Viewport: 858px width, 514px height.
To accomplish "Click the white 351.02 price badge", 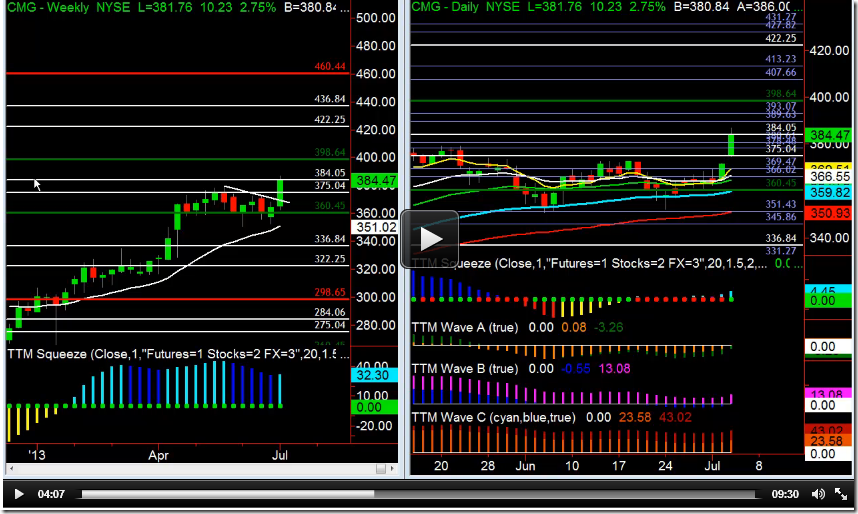I will 374,227.
